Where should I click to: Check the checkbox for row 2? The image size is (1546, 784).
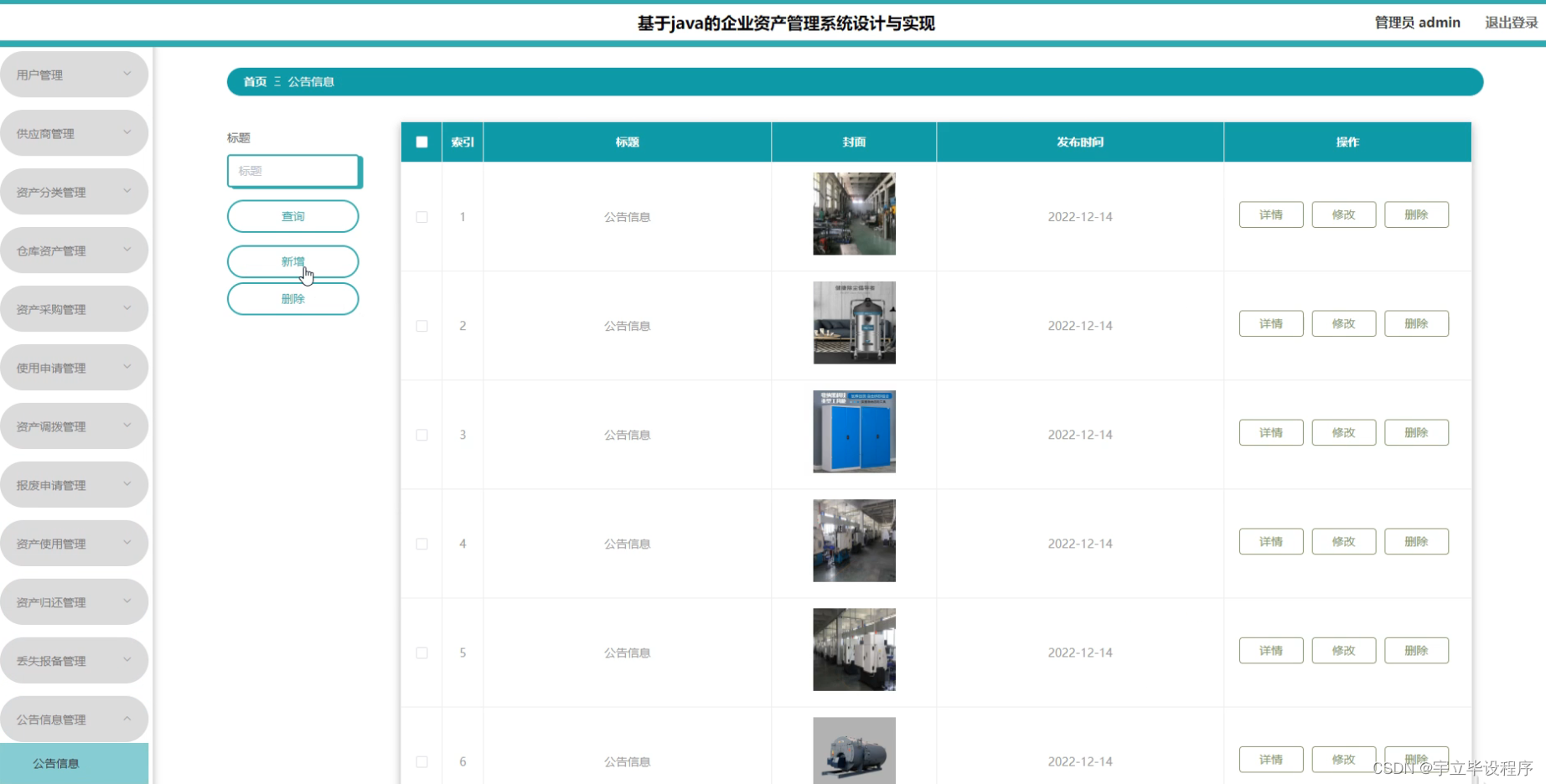pos(421,326)
